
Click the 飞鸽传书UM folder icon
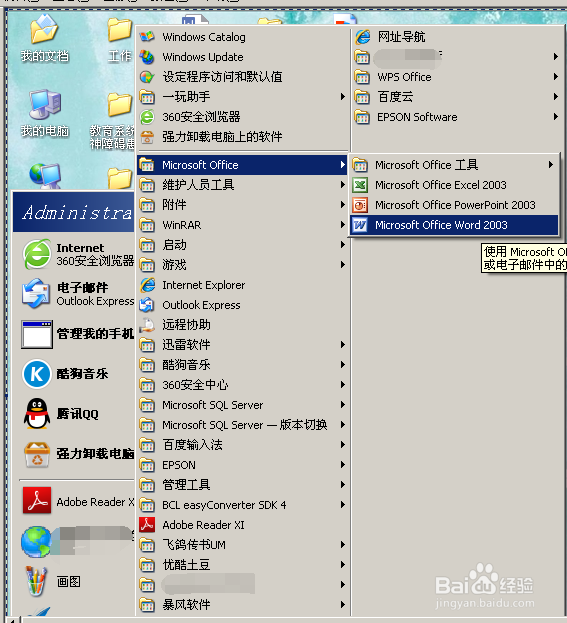147,545
